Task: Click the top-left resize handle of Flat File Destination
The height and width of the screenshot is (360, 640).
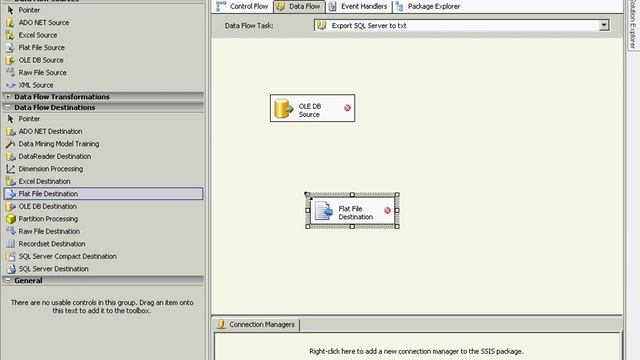Action: click(308, 195)
